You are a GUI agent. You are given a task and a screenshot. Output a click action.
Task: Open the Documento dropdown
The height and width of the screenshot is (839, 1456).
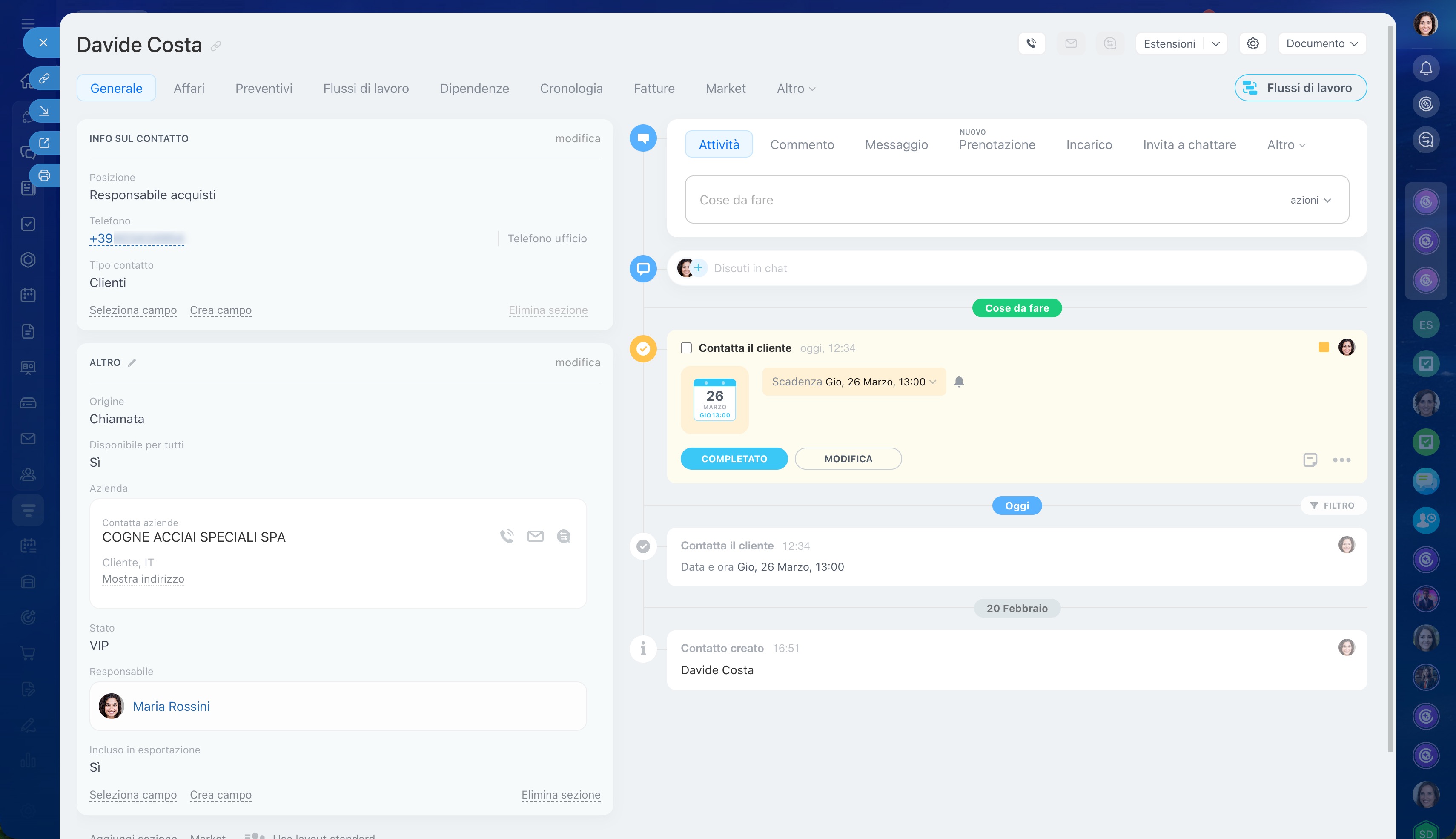pyautogui.click(x=1321, y=44)
